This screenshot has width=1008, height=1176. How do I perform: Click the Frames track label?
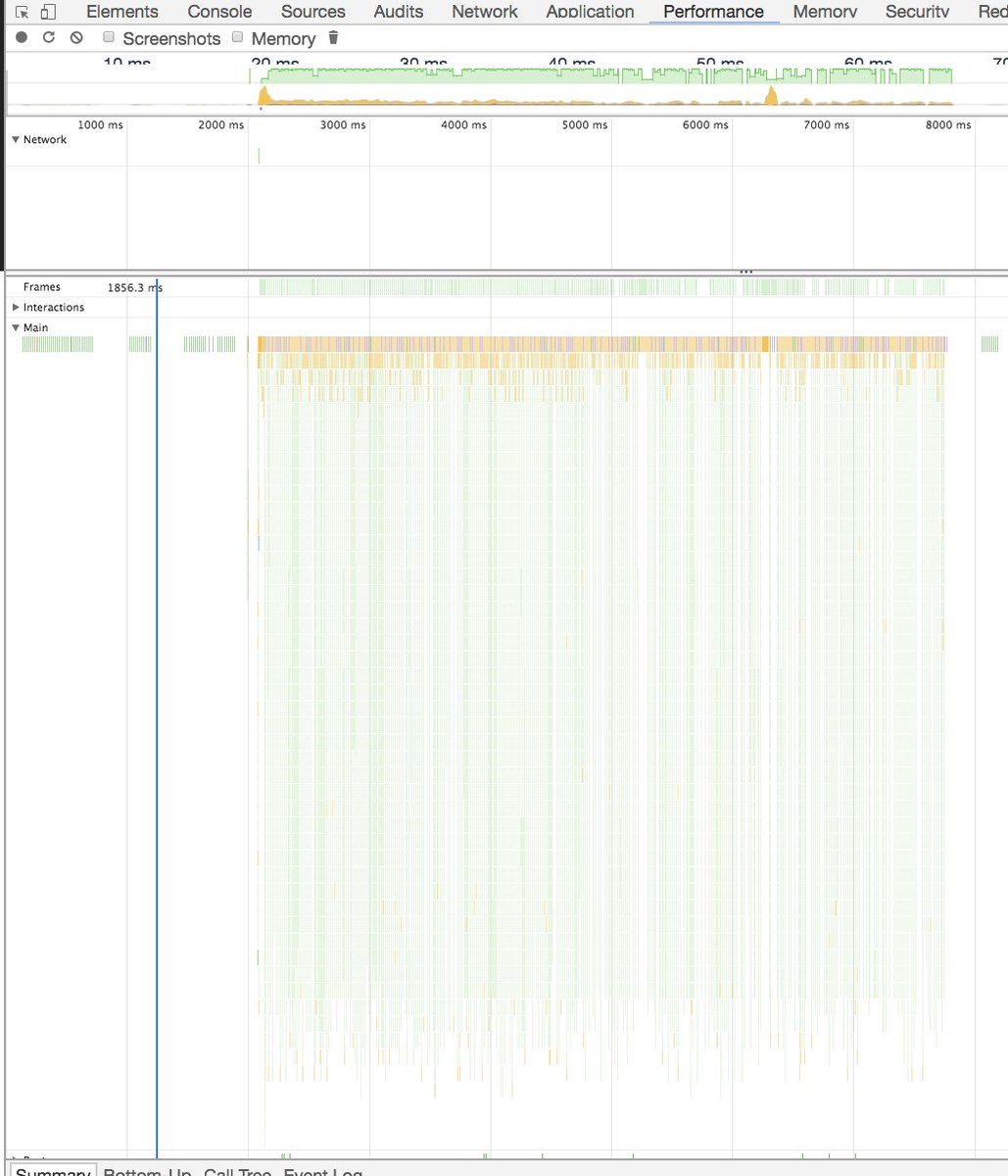tap(42, 287)
